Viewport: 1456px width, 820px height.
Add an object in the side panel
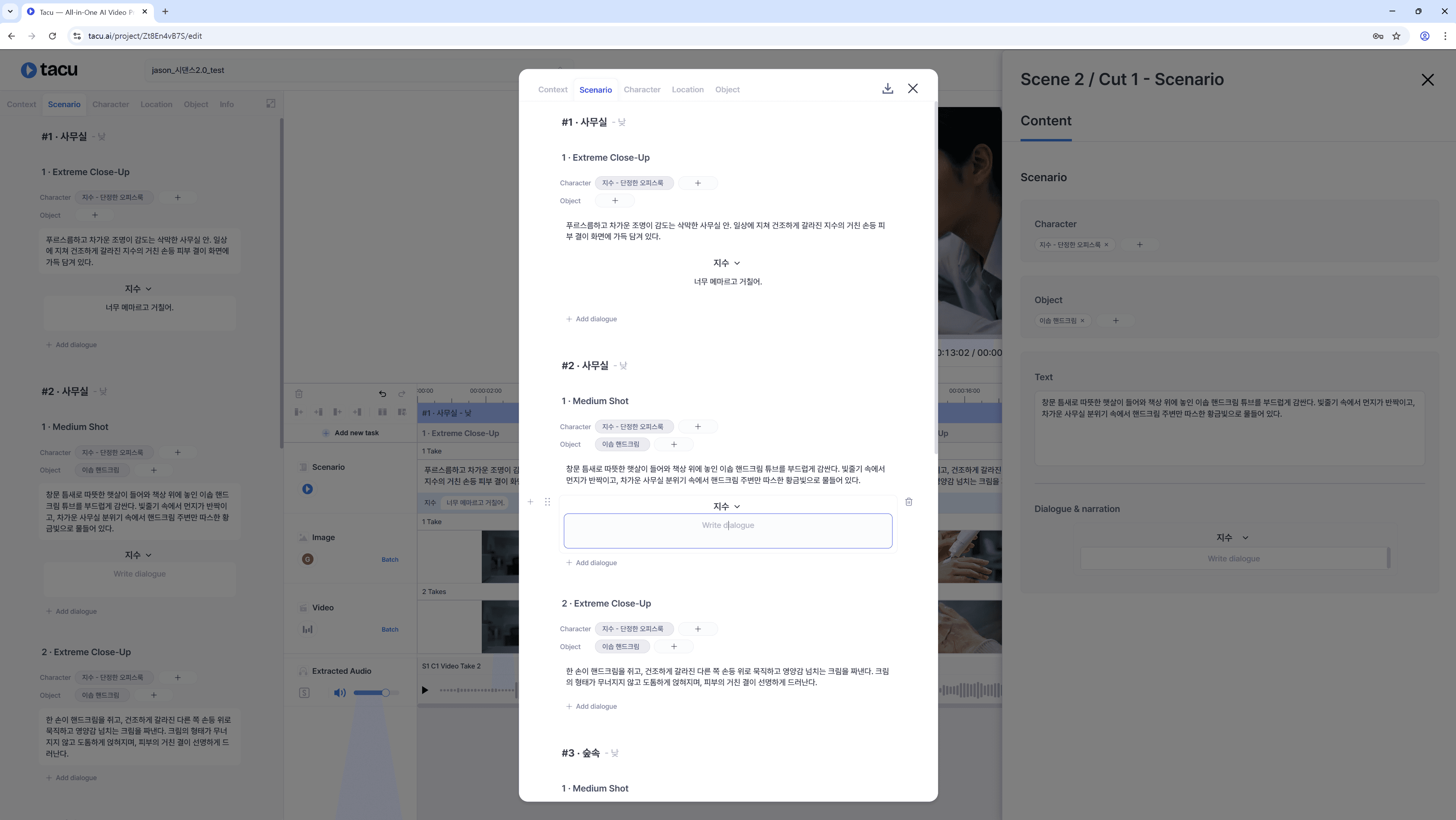click(x=1116, y=321)
